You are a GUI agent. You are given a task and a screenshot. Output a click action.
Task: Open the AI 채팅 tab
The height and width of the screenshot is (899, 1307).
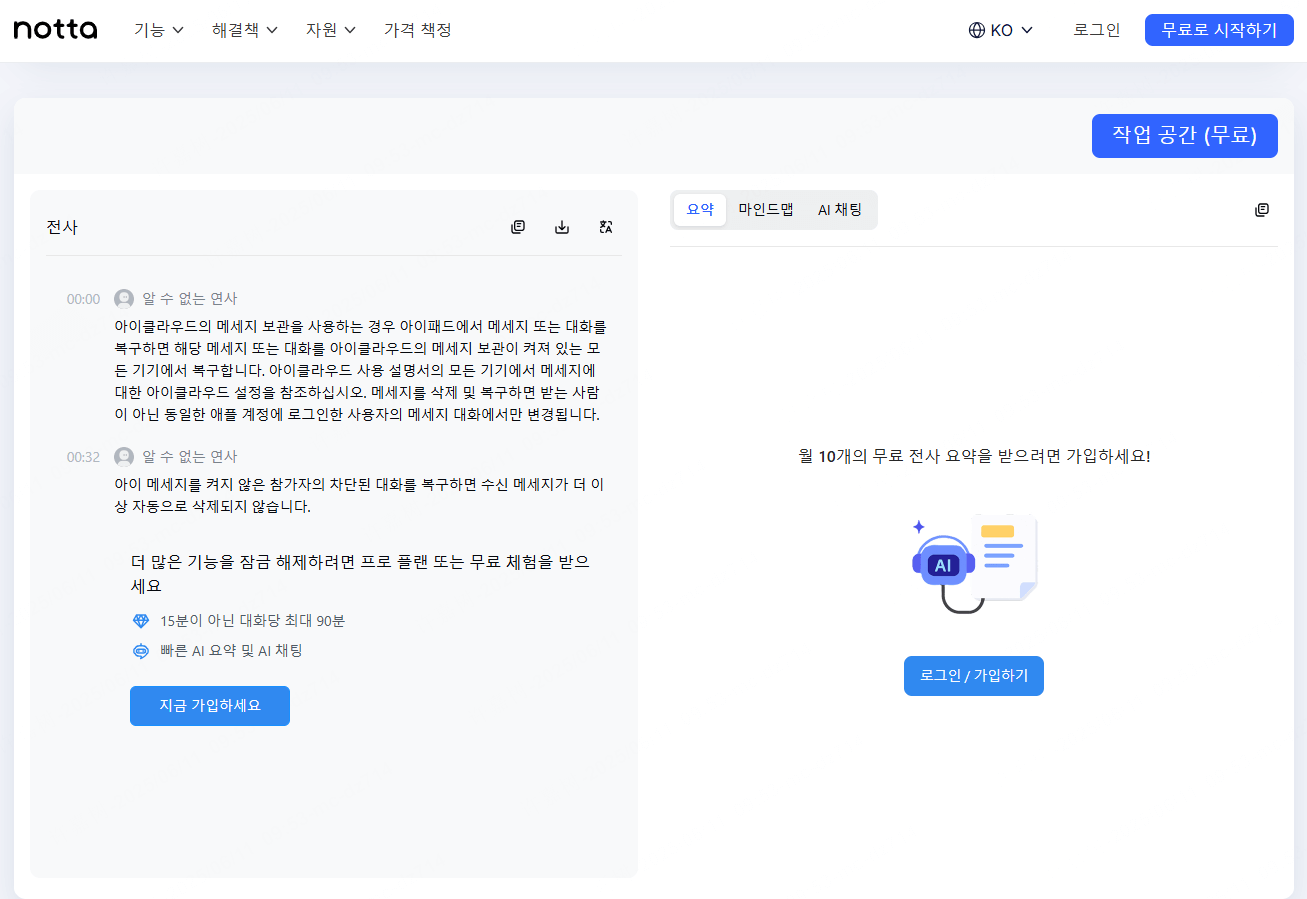pyautogui.click(x=840, y=210)
